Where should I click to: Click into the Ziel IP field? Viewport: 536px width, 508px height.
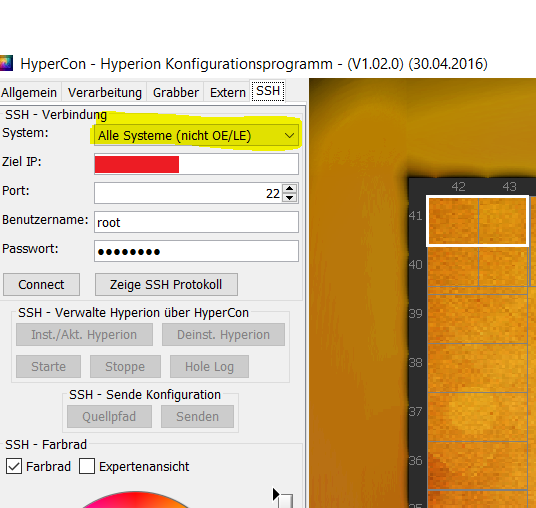click(x=196, y=164)
